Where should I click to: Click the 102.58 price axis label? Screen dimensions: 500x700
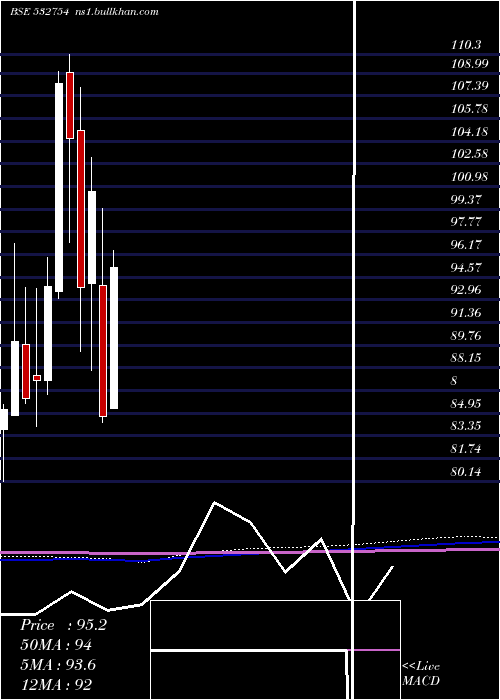pos(469,154)
